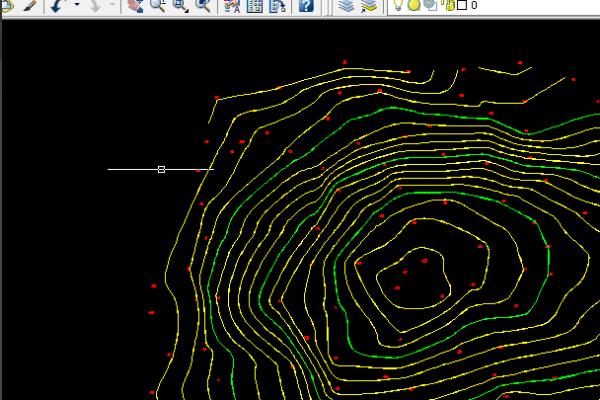Open the Properties palette icon
The height and width of the screenshot is (400, 600).
232,6
